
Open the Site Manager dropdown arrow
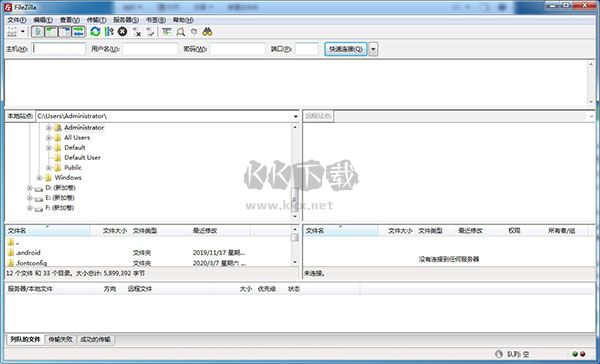pos(23,32)
